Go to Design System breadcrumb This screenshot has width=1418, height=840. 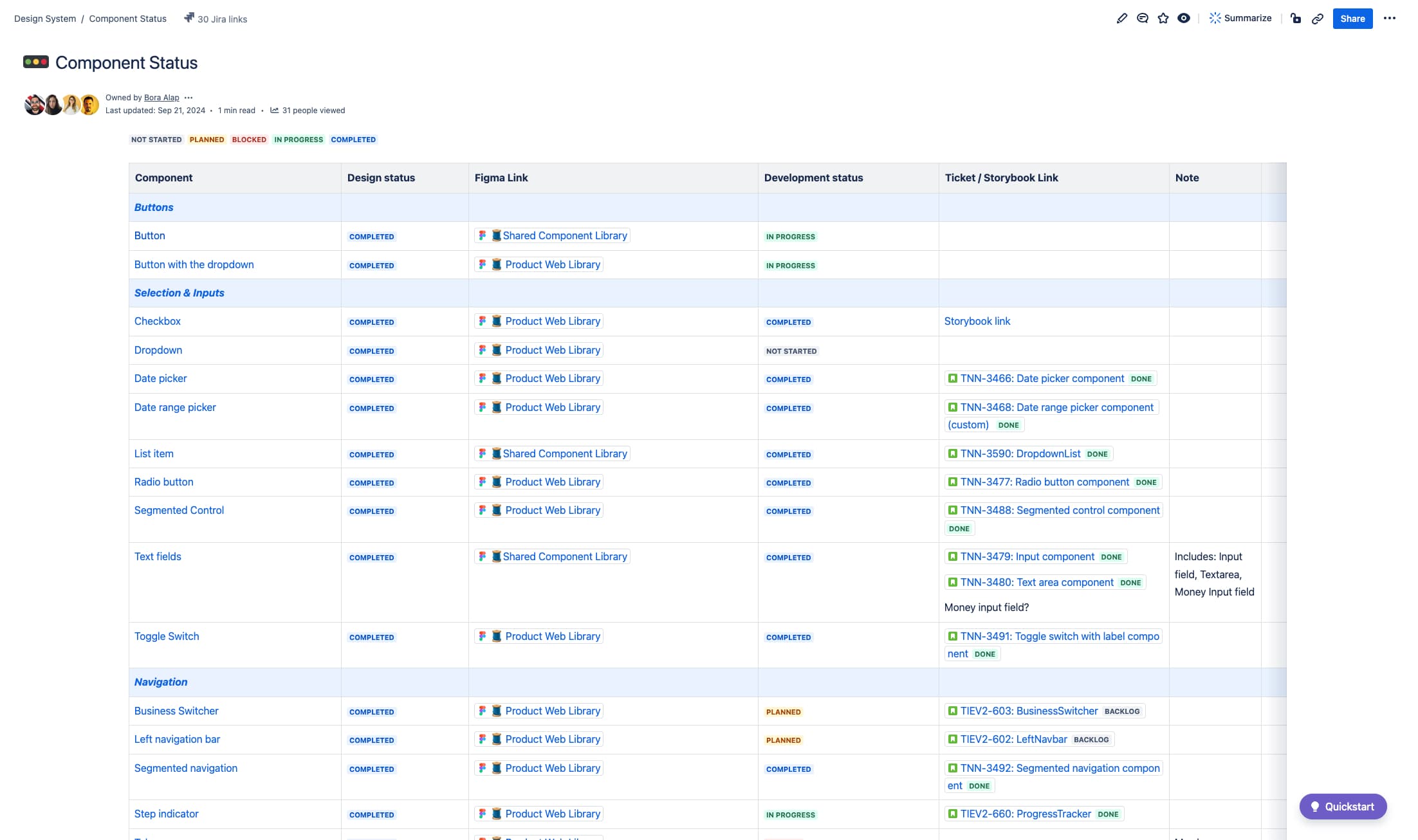(45, 19)
